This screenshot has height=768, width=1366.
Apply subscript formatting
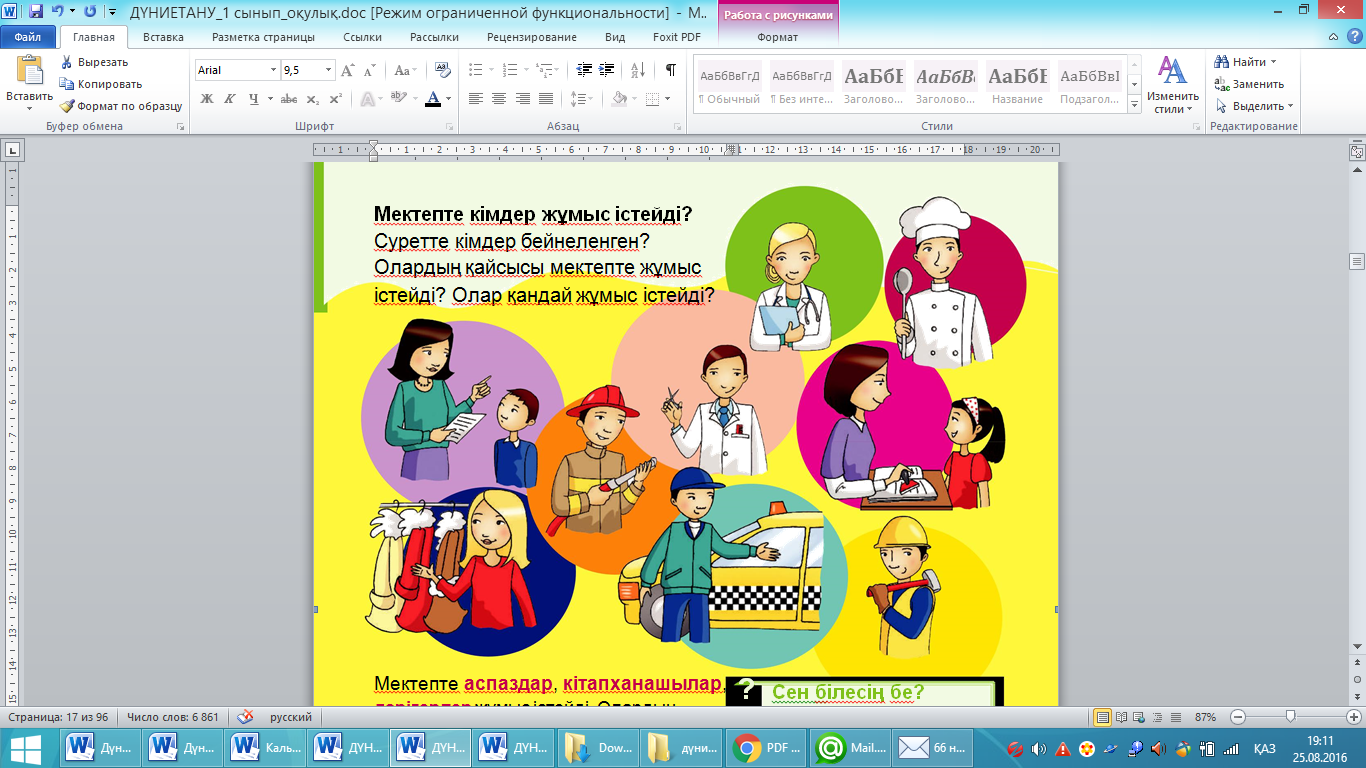click(312, 99)
